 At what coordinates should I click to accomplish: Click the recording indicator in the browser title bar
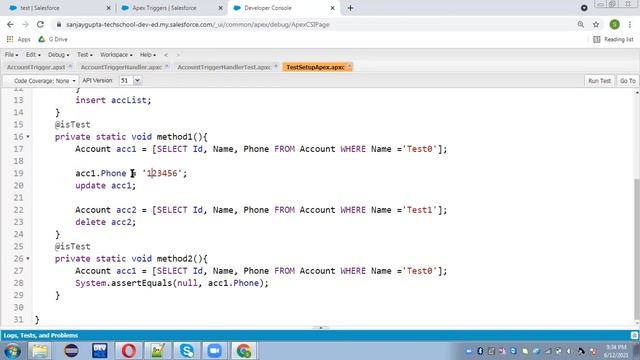pos(584,8)
